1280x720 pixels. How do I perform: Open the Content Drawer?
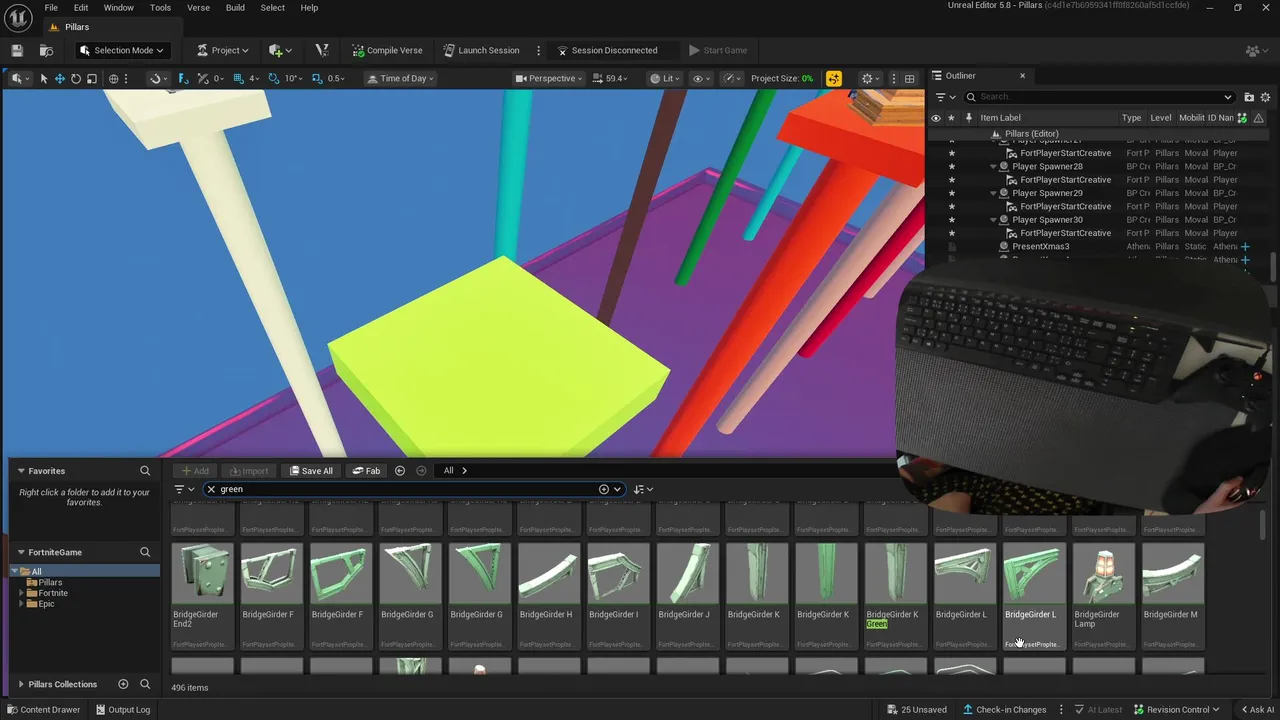click(43, 710)
